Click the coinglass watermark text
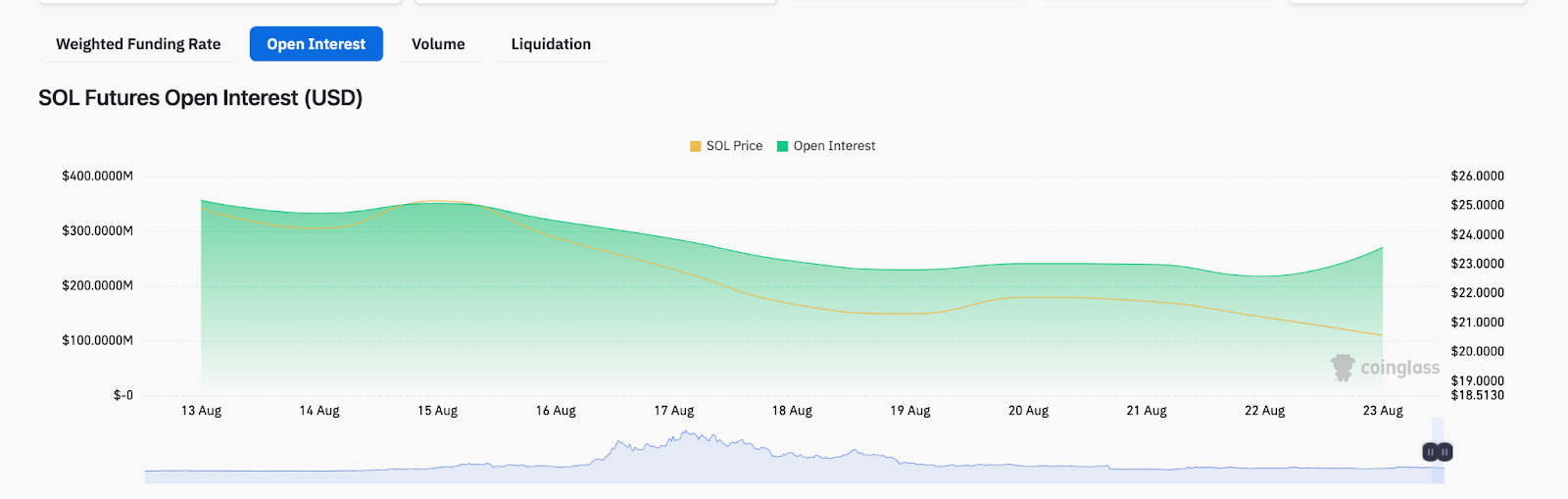1568x499 pixels. click(1399, 368)
